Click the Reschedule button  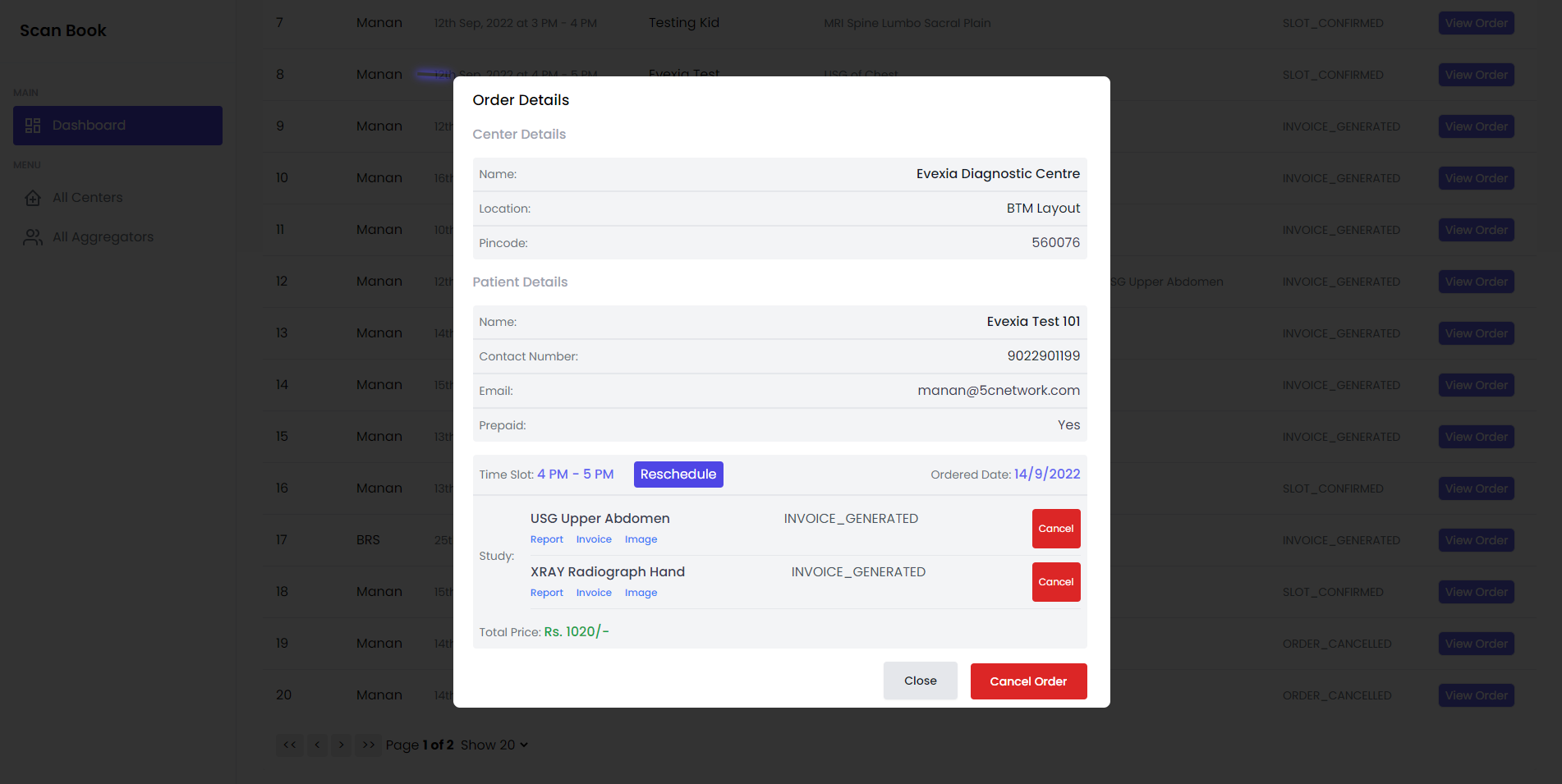678,475
